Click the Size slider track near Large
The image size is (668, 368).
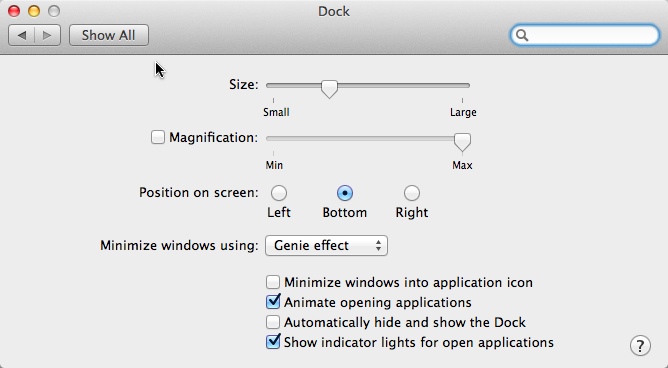[x=458, y=86]
